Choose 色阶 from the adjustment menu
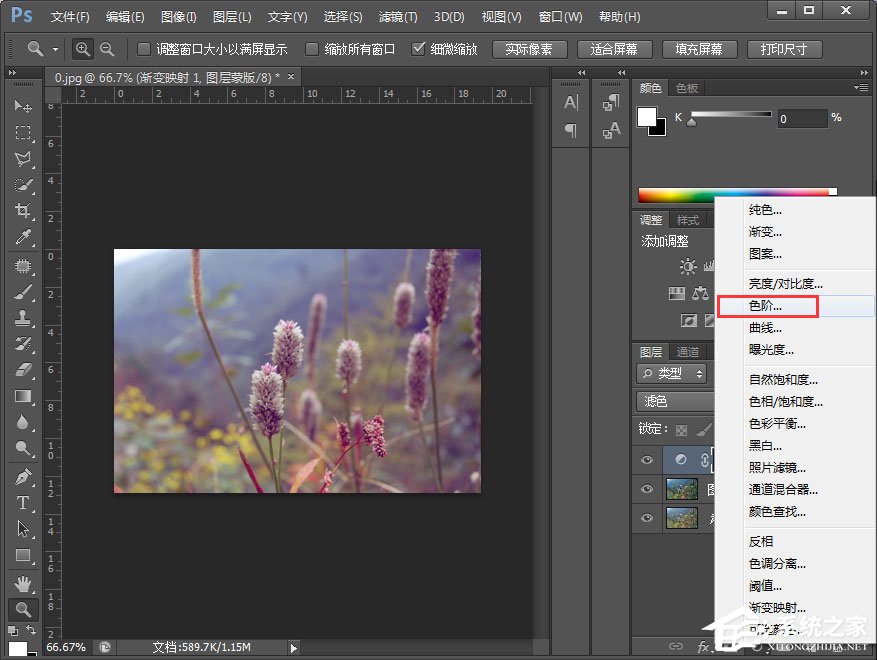The height and width of the screenshot is (660, 877). tap(766, 306)
